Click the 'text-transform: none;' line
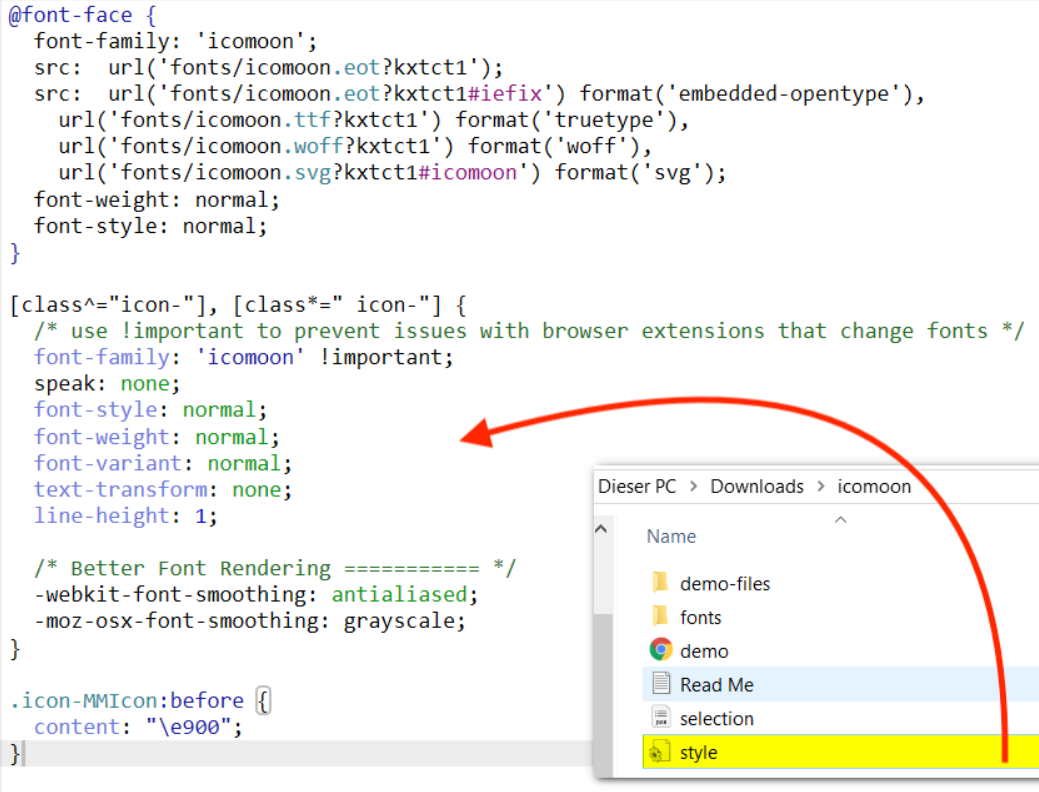 pyautogui.click(x=163, y=490)
